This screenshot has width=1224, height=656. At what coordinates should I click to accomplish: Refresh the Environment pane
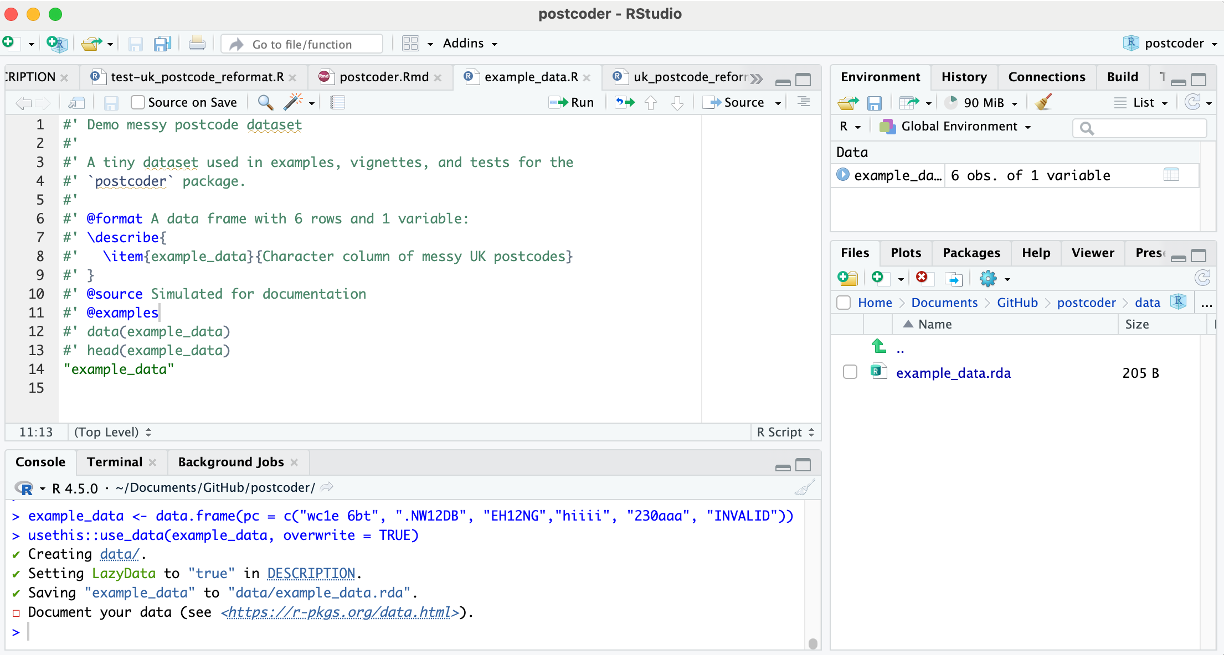tap(1192, 102)
